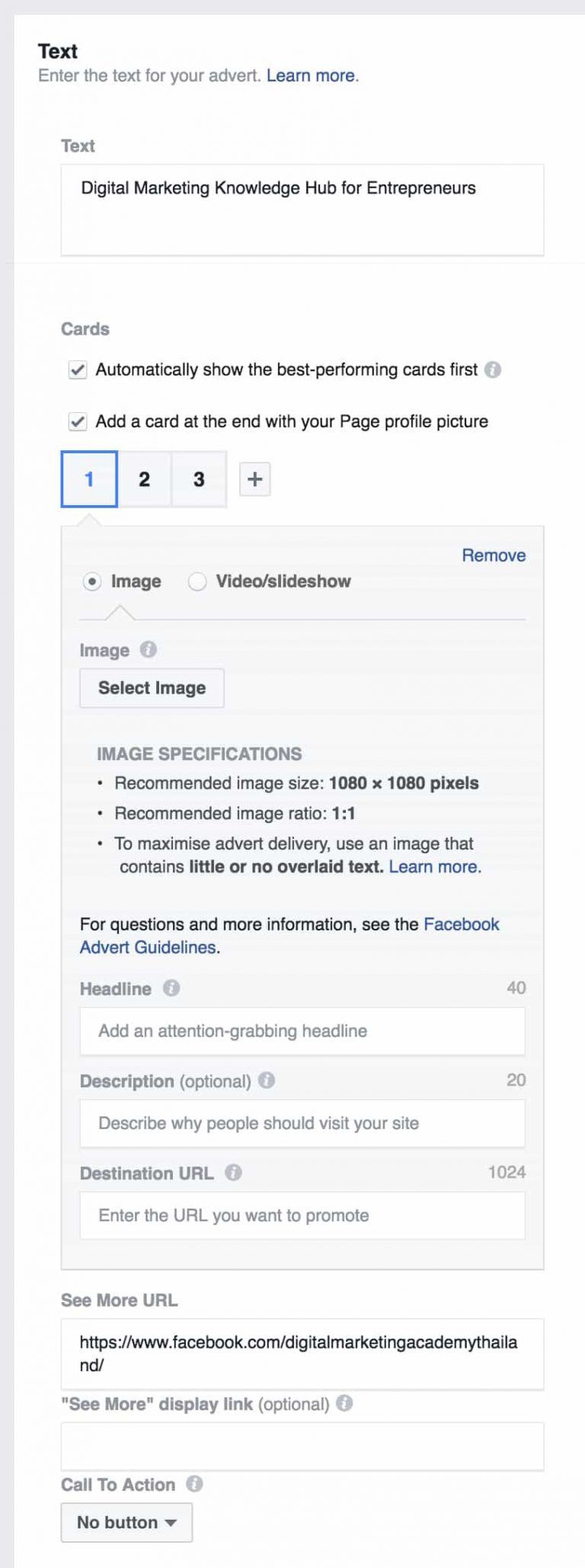Click the info icon next to Image label
Viewport: 585px width, 1568px height.
coord(149,650)
